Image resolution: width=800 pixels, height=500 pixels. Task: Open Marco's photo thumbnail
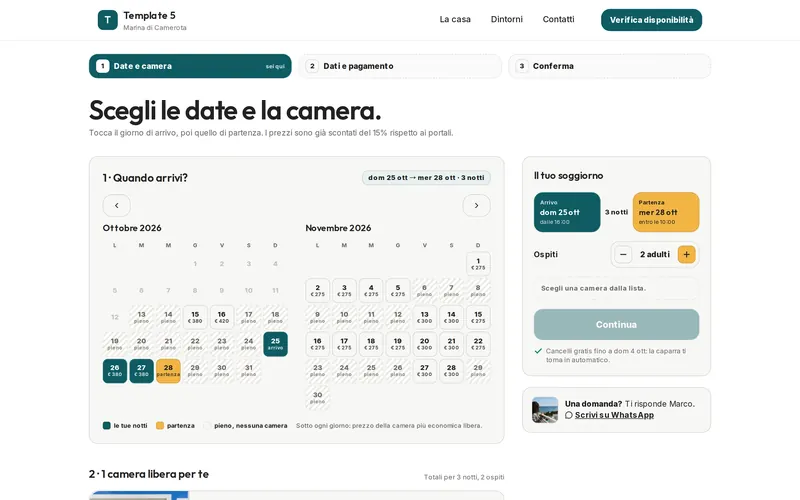(x=545, y=410)
